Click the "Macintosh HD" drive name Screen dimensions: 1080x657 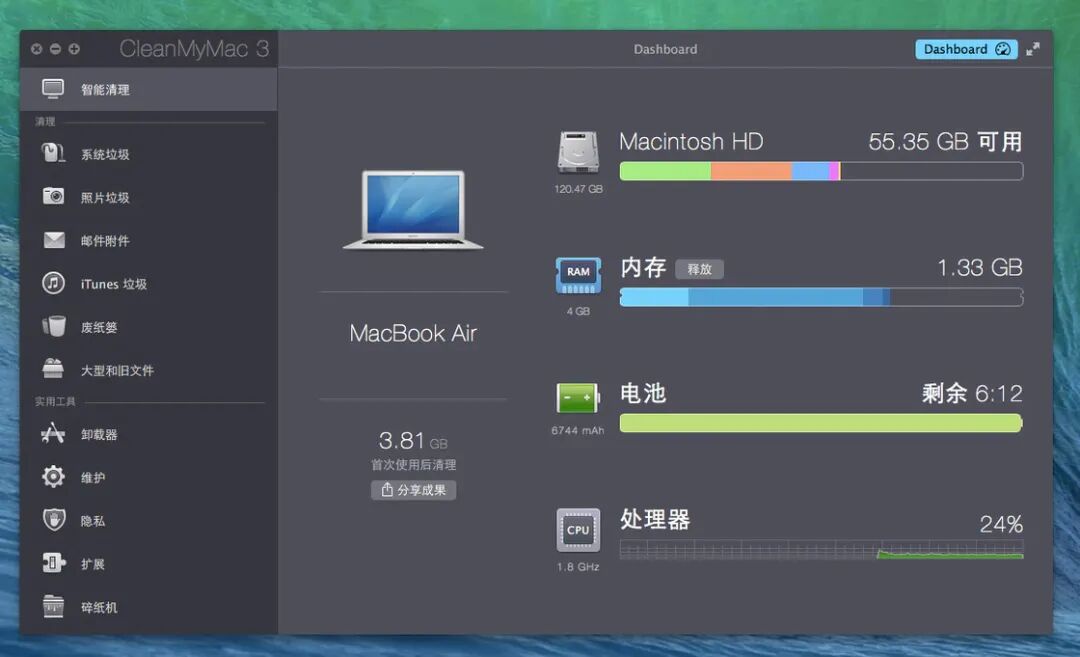(691, 142)
